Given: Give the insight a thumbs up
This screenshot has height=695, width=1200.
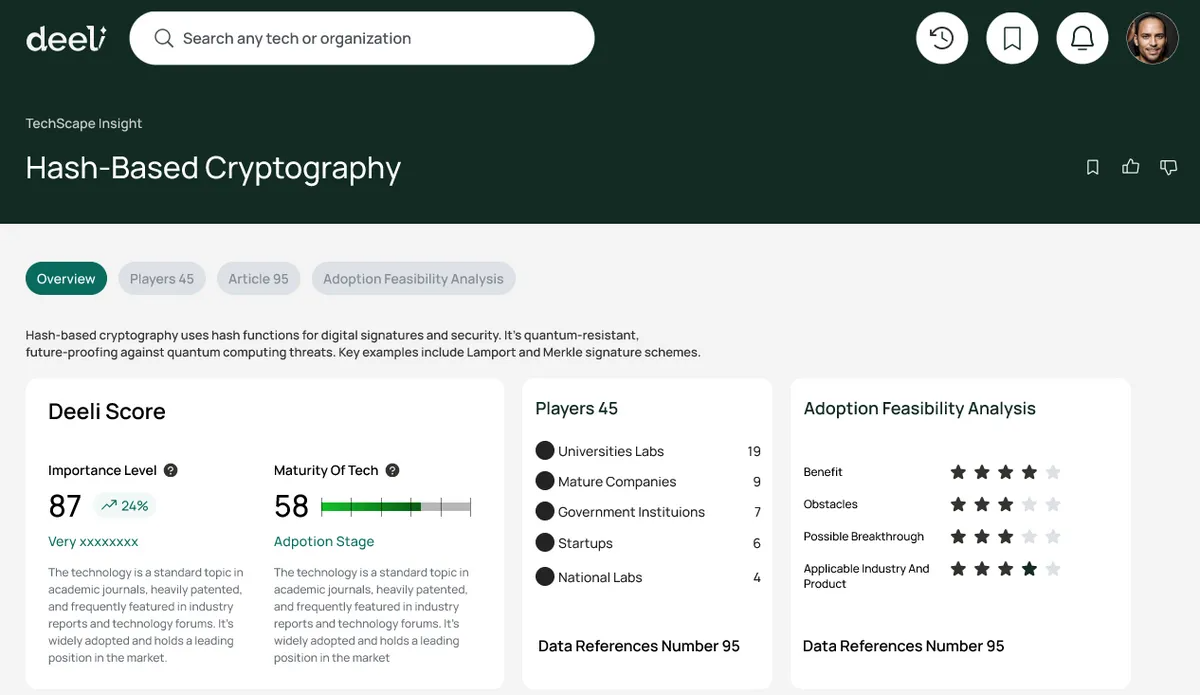Looking at the screenshot, I should (x=1131, y=167).
